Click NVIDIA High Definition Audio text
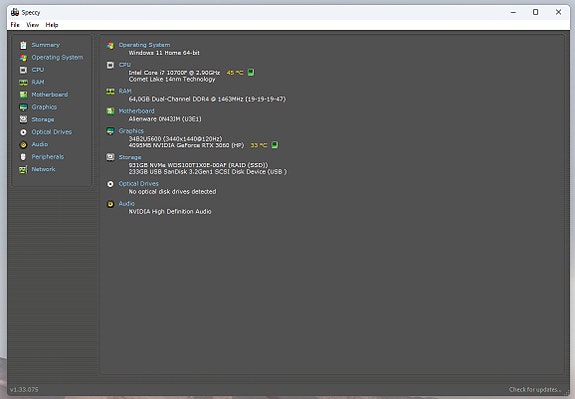This screenshot has width=575, height=399. coord(169,212)
